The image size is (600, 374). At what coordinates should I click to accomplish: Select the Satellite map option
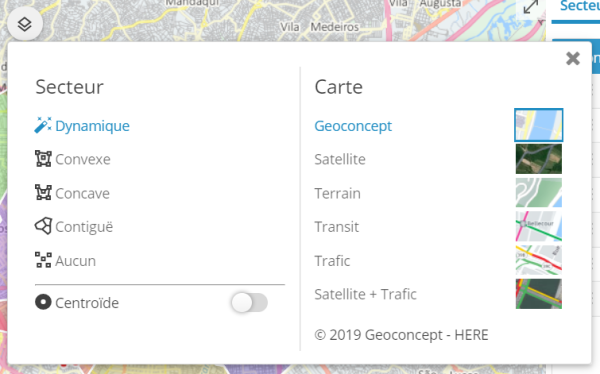pos(340,159)
